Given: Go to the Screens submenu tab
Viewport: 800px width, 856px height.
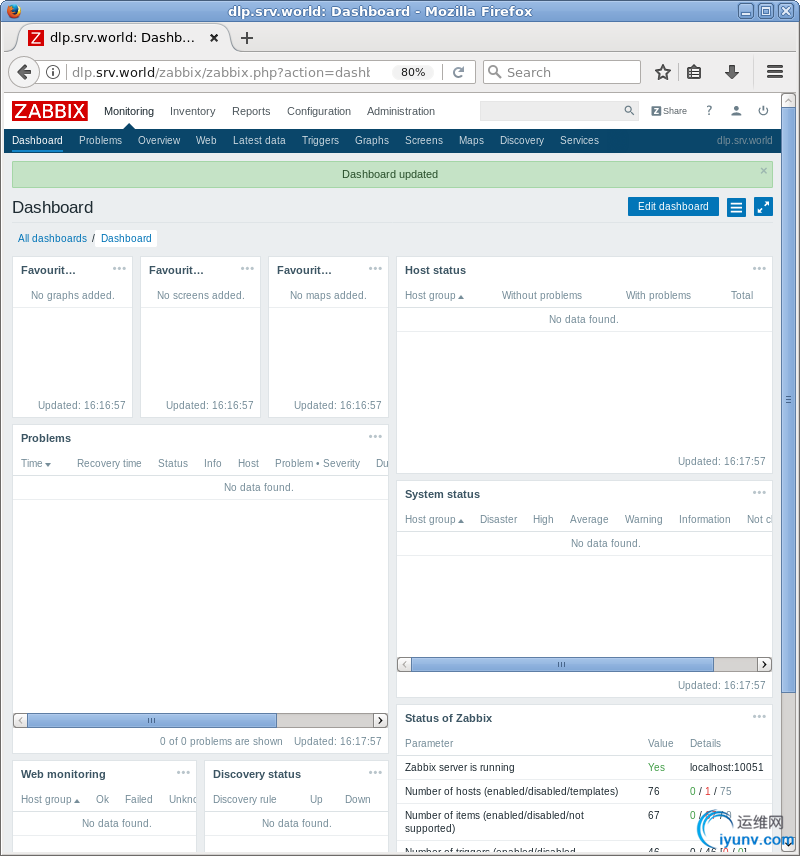Looking at the screenshot, I should tap(424, 140).
